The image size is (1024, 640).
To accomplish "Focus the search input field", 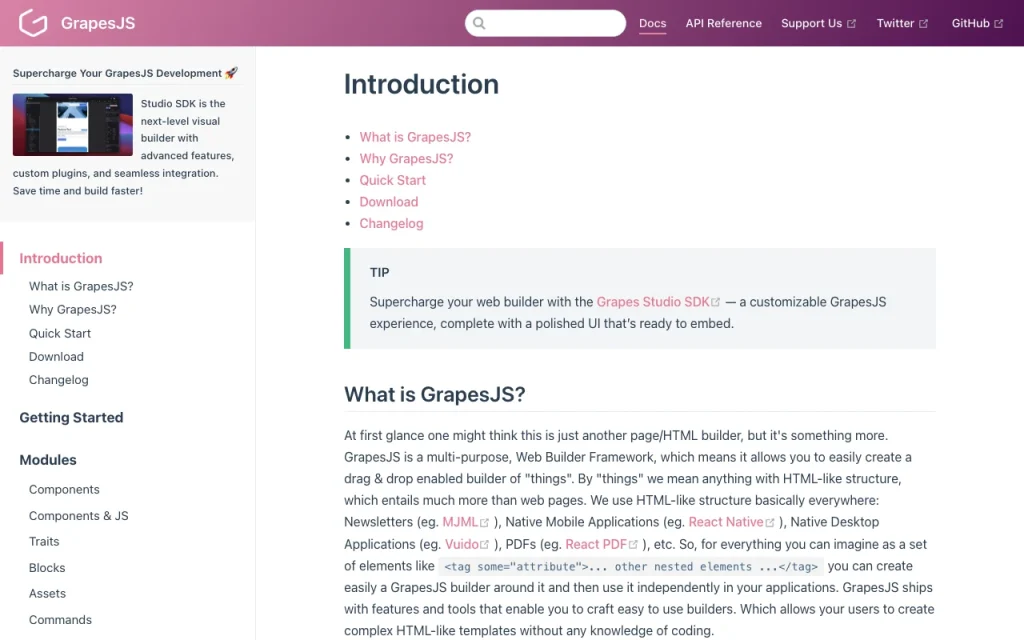I will coord(545,23).
